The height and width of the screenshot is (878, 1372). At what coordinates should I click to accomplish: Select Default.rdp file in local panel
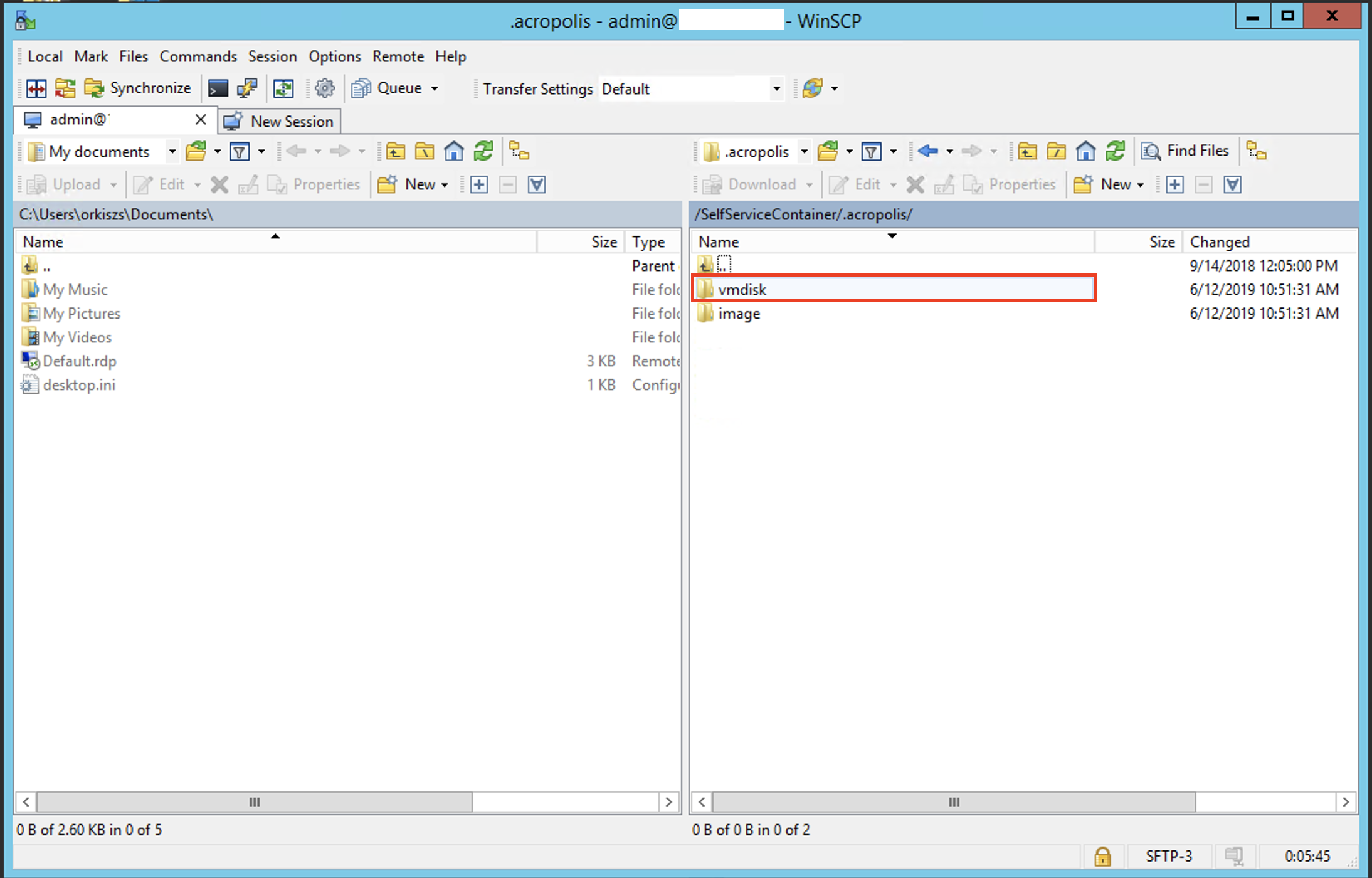(x=80, y=361)
